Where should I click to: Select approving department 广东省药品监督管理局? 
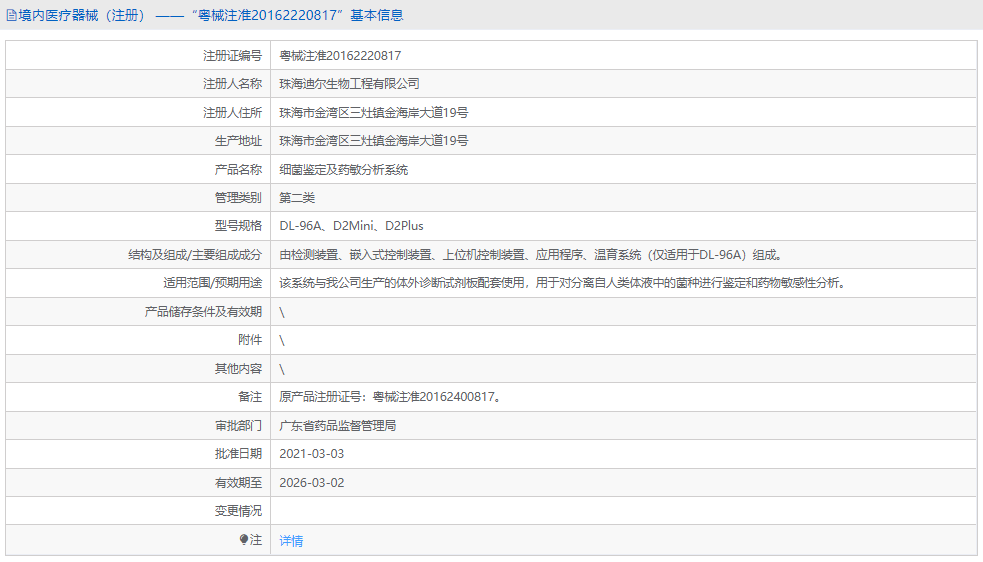338,426
